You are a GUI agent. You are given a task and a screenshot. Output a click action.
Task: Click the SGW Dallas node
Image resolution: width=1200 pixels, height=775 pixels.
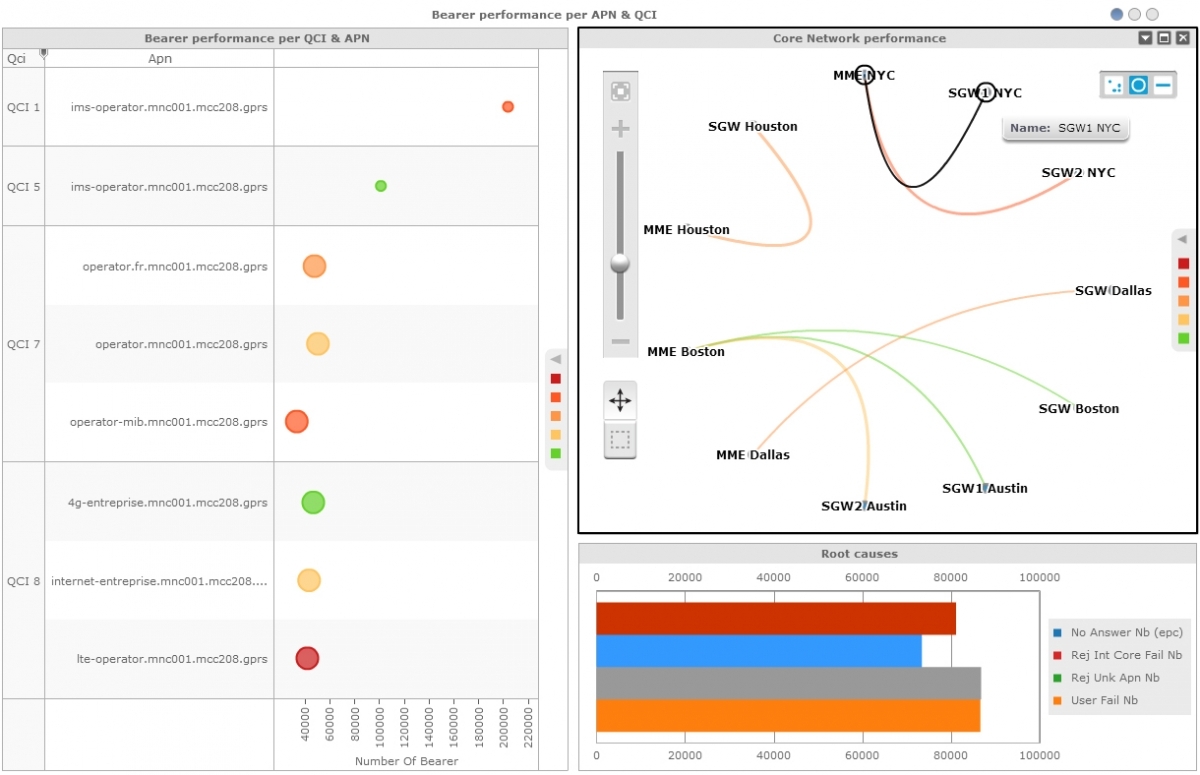[1112, 291]
